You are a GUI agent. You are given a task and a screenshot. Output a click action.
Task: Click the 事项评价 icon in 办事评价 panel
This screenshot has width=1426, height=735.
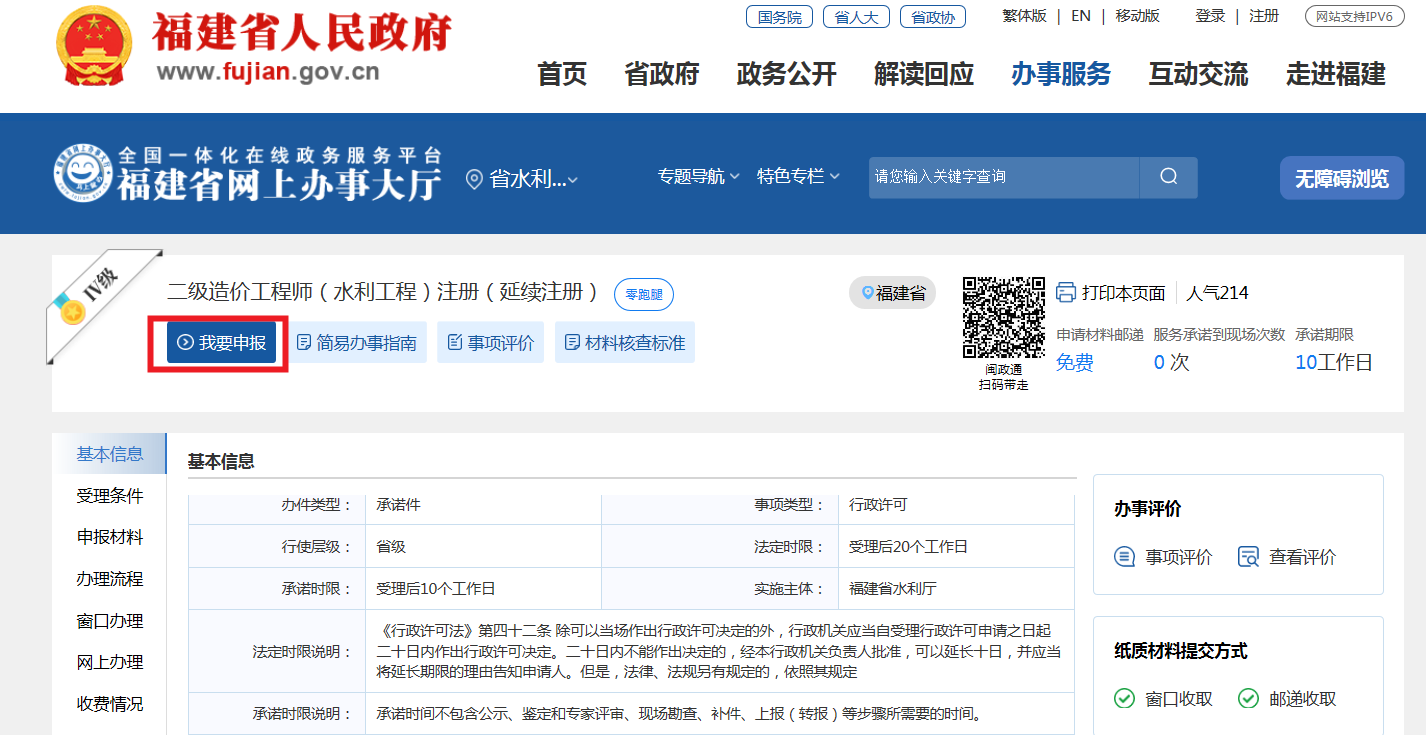1125,557
